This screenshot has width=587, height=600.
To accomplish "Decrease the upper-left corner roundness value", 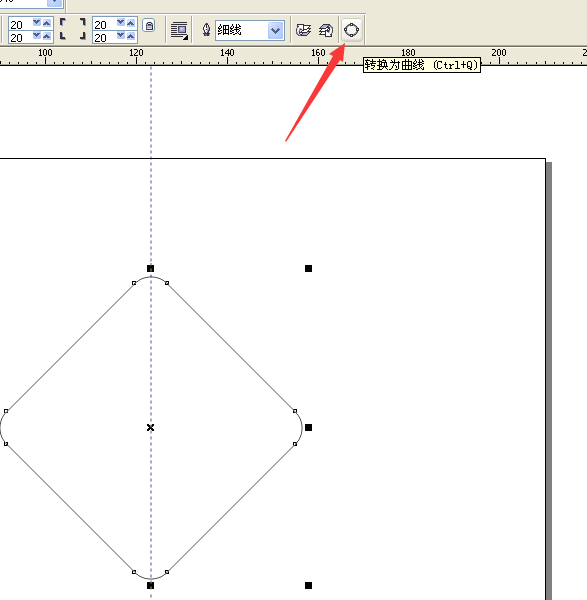I will click(37, 23).
